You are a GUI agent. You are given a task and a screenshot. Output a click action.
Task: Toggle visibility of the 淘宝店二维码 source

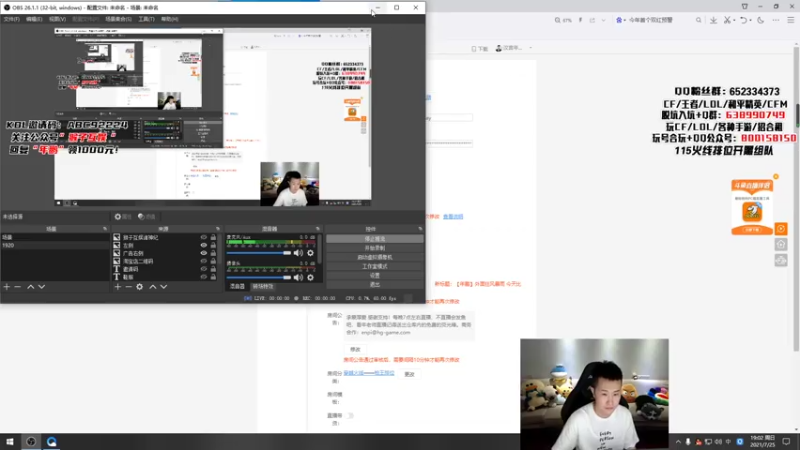(x=204, y=261)
